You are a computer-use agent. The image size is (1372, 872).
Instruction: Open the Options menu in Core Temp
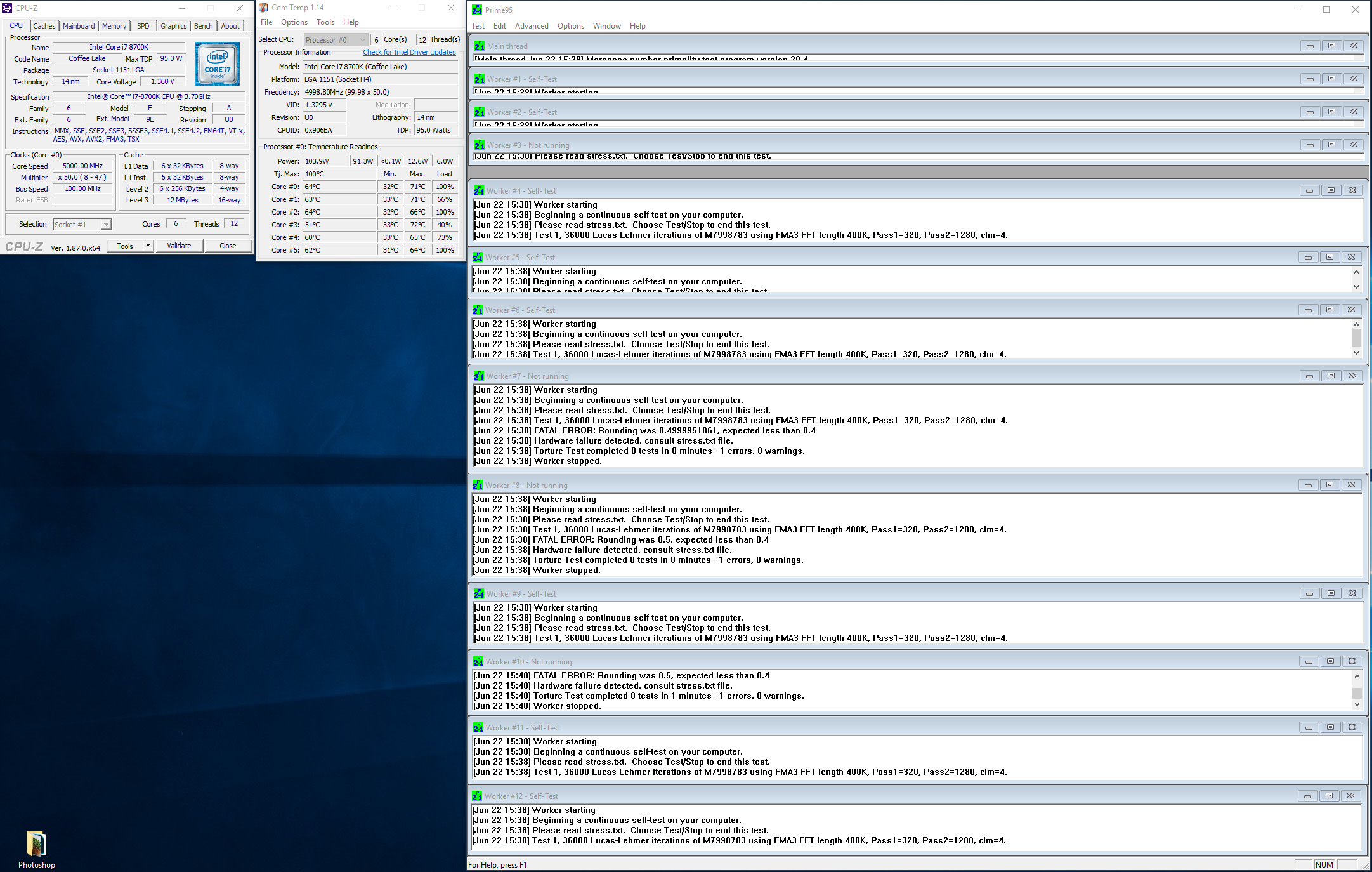[x=294, y=22]
